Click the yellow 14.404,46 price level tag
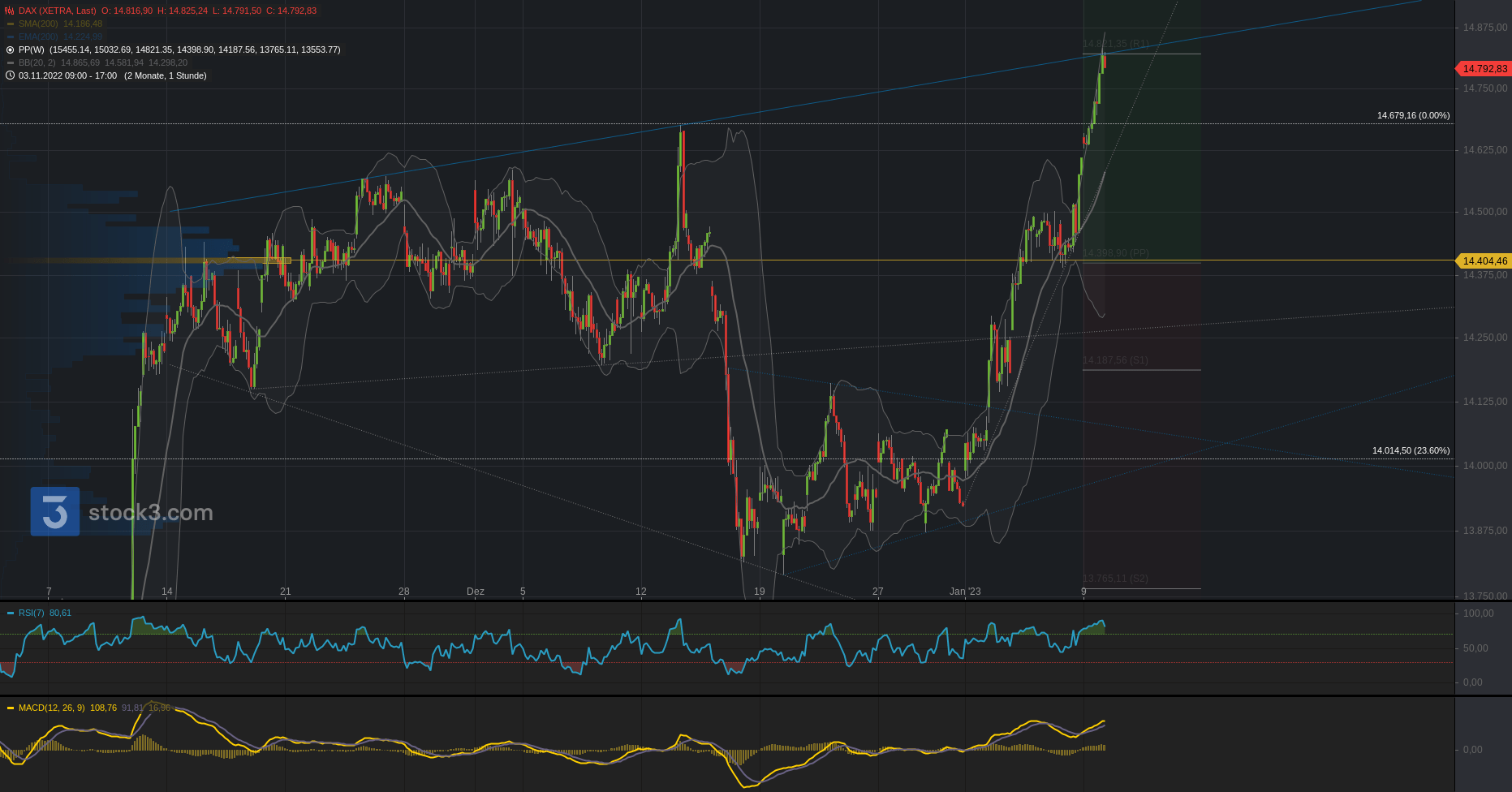Screen dimensions: 1512x792 pos(1484,261)
